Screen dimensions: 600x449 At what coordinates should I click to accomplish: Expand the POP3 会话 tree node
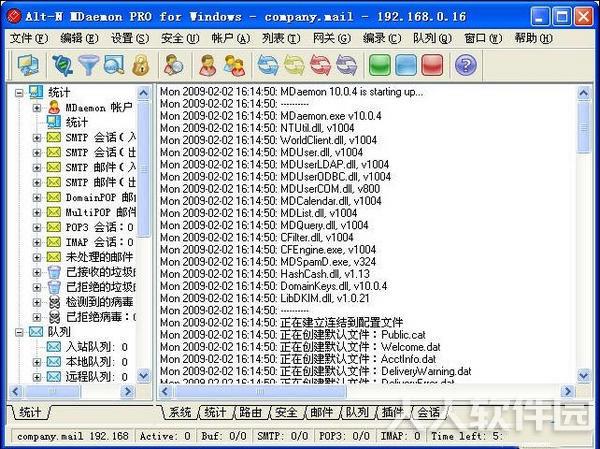(37, 227)
